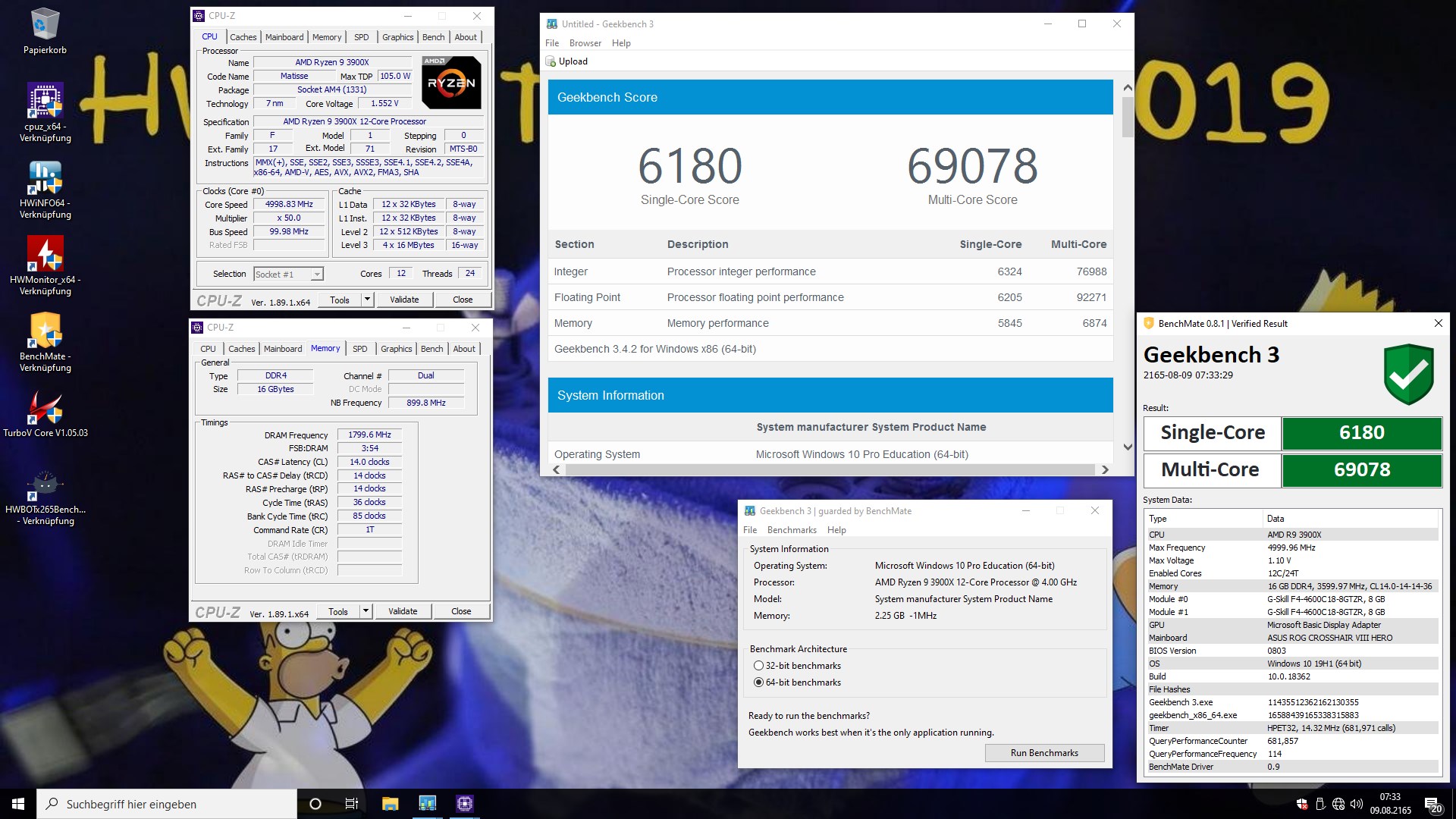Open the Benchmarks menu in guarded Geekbench
Viewport: 1456px width, 819px height.
coord(792,530)
